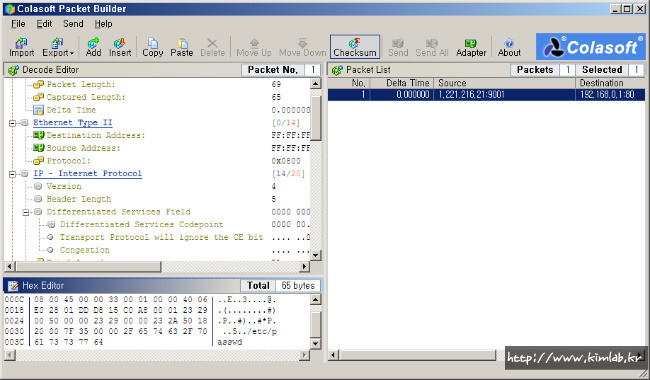Collapse the Differentiated Services Field node
Image resolution: width=650 pixels, height=380 pixels.
[26, 212]
